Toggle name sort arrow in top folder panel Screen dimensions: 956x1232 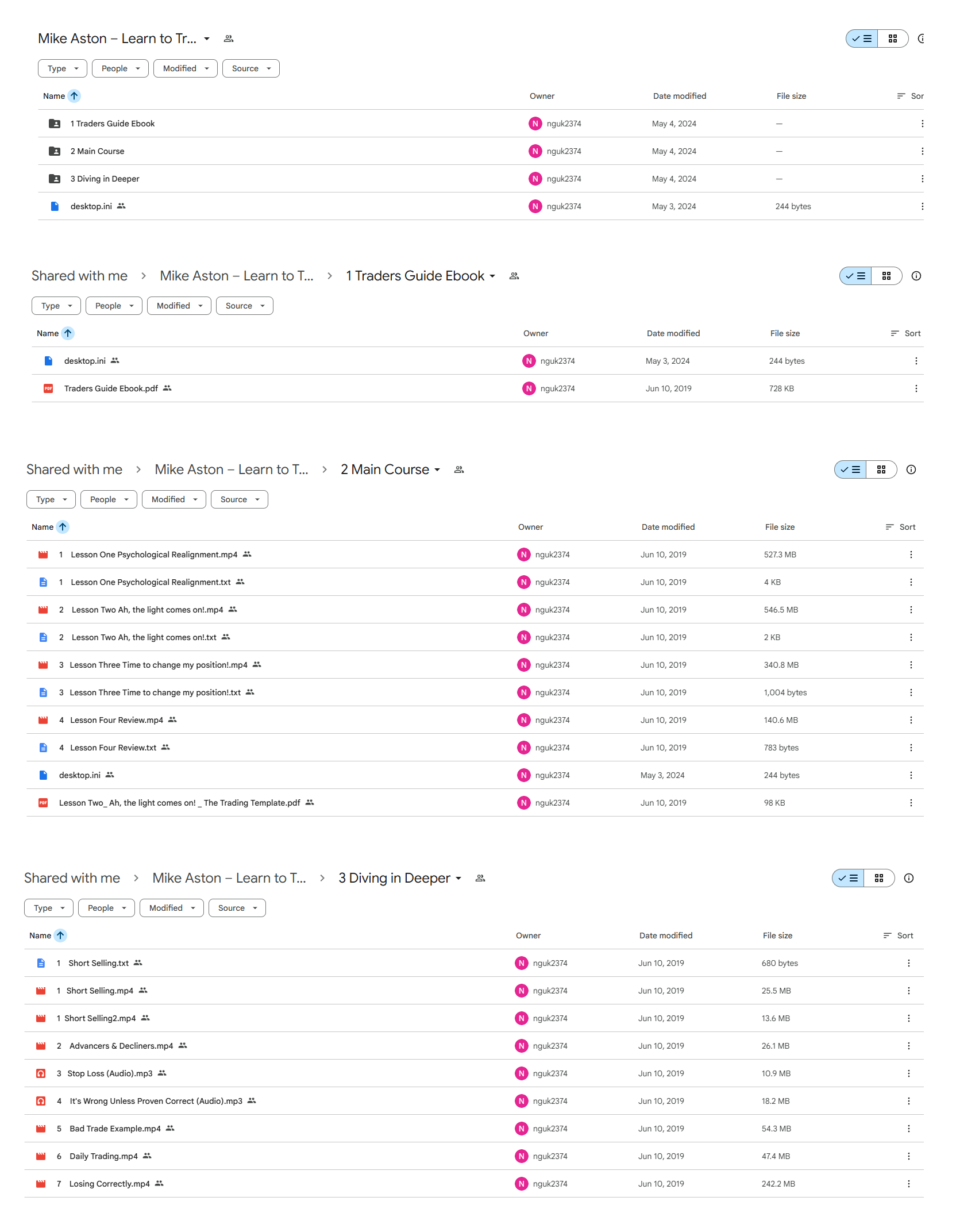[x=74, y=96]
